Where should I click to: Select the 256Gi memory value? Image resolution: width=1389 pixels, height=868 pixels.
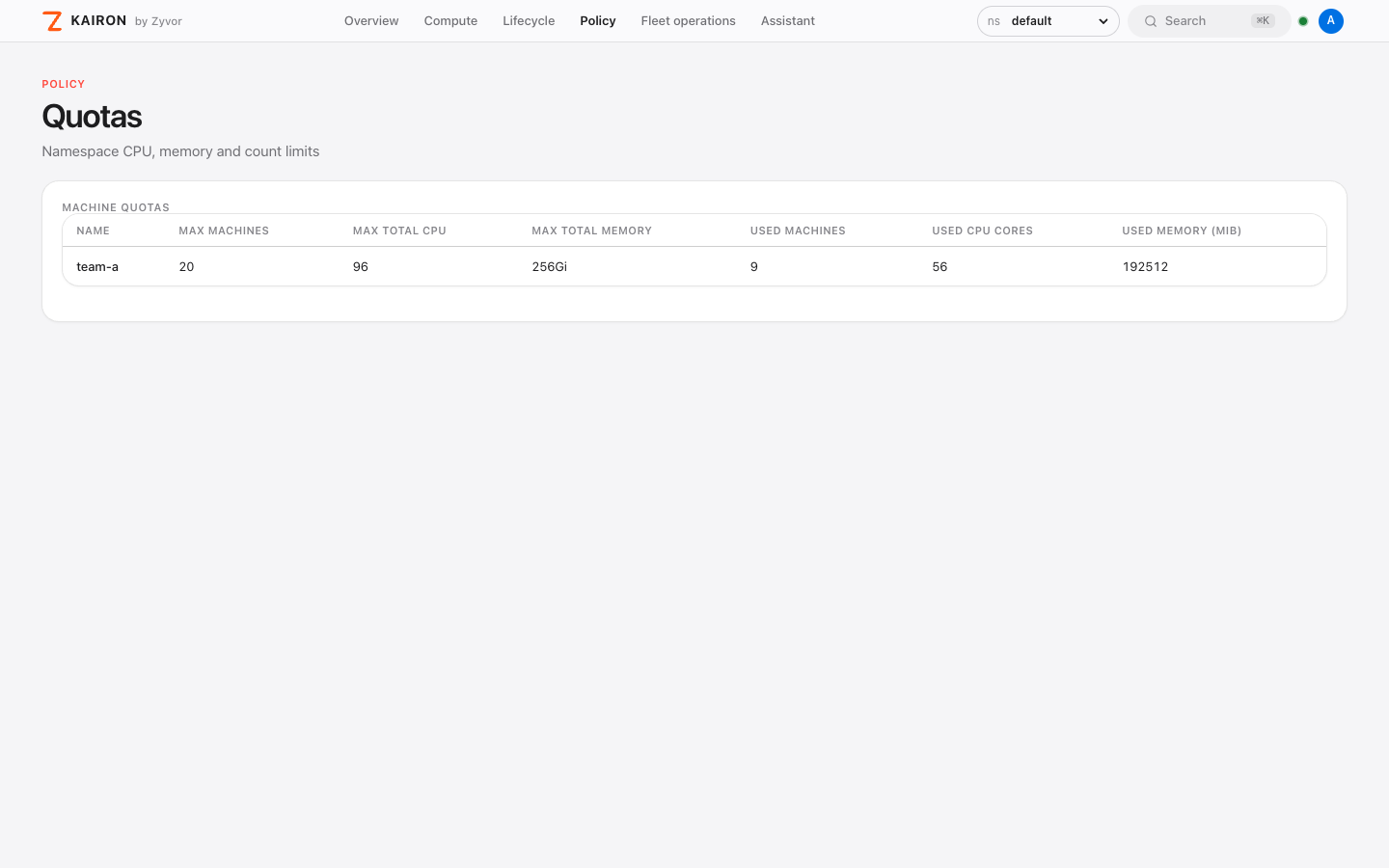click(x=550, y=267)
